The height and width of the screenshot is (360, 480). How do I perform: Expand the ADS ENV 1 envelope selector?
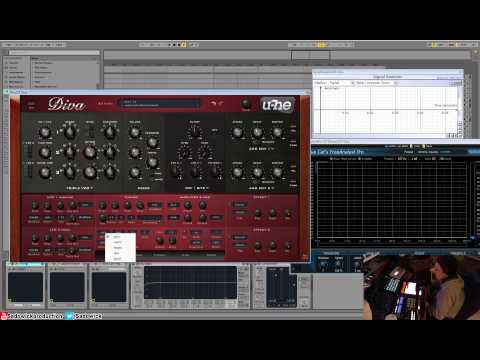[261, 148]
